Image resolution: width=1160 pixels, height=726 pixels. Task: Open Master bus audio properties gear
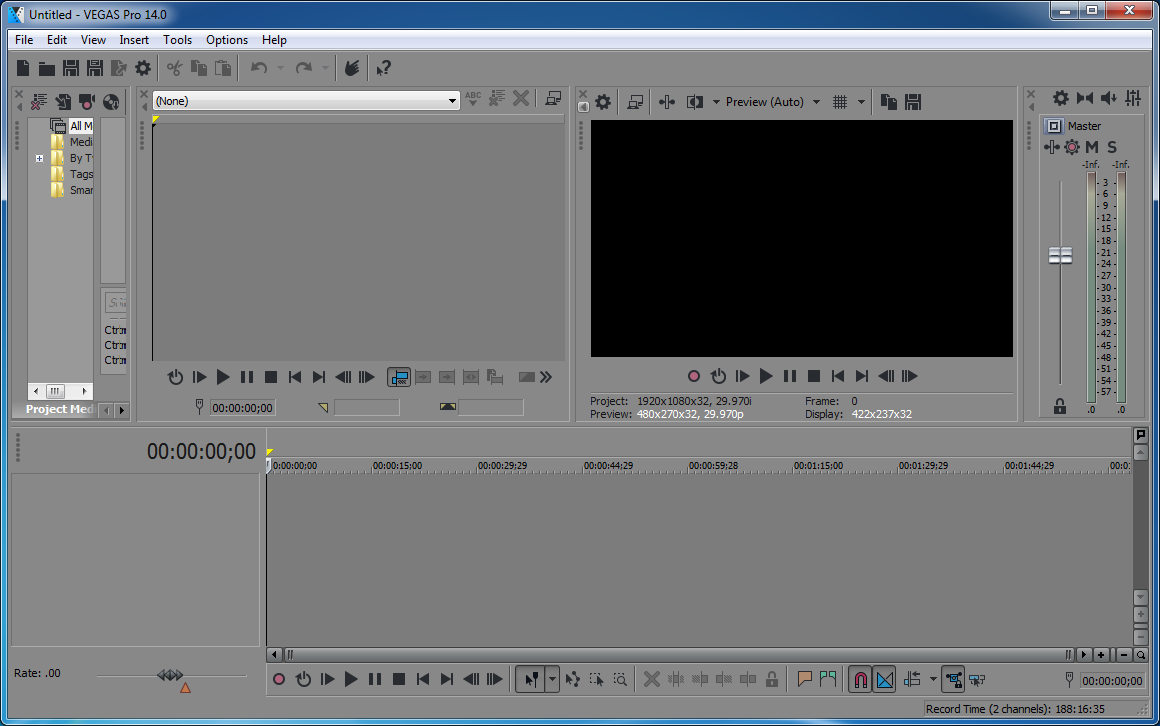tap(1061, 98)
